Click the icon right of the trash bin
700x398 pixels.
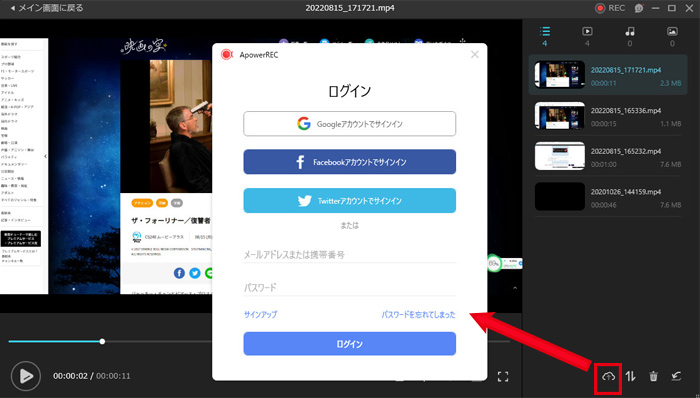pos(676,377)
